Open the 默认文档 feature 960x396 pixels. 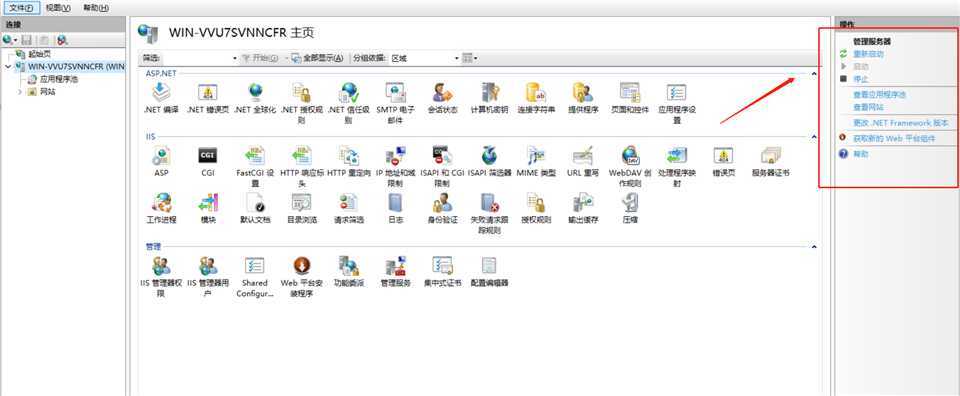255,208
